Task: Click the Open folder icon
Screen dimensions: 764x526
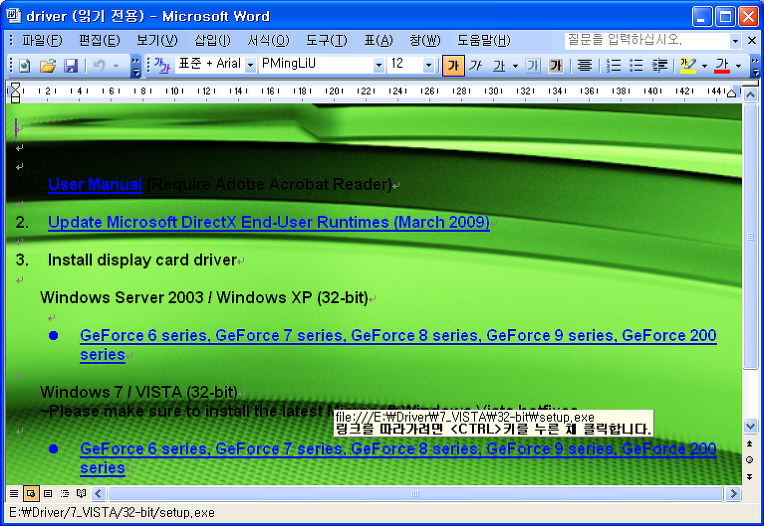Action: click(x=48, y=65)
